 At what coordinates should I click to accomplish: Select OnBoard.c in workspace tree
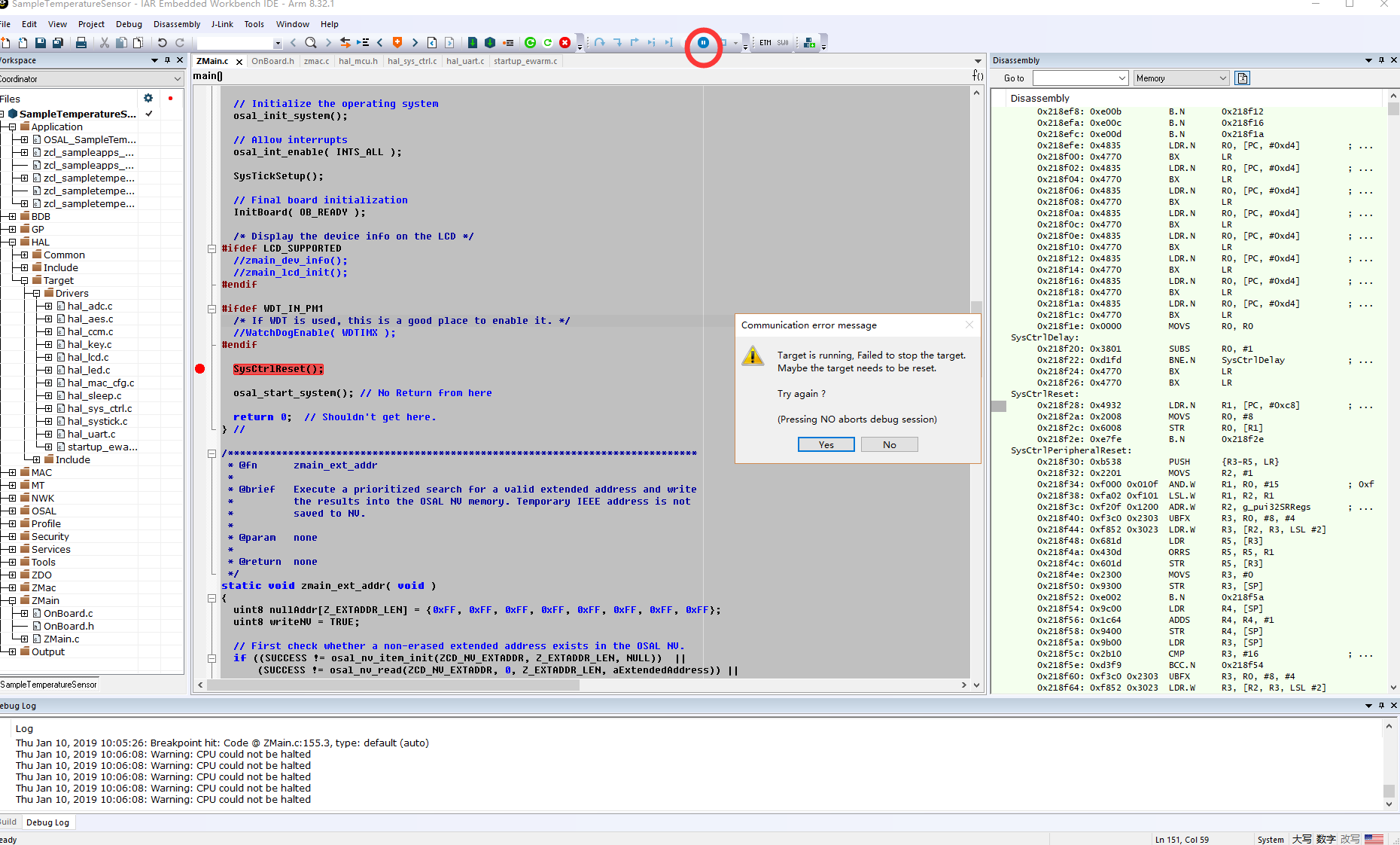pyautogui.click(x=68, y=614)
